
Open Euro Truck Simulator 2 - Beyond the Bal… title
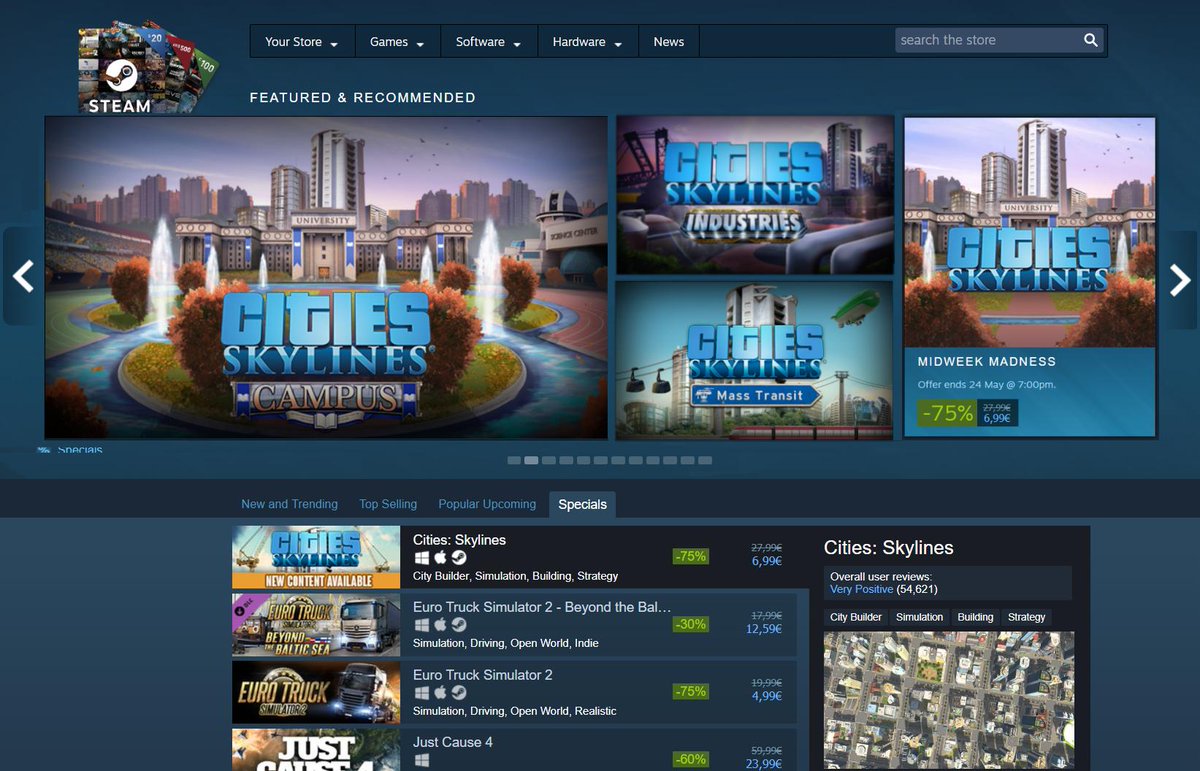[542, 607]
